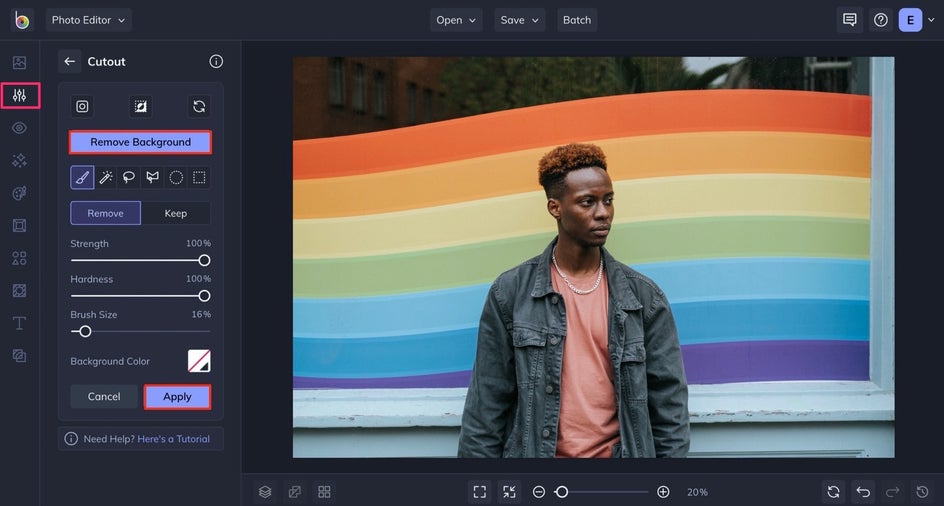Expand the Photo Editor dropdown

(88, 20)
